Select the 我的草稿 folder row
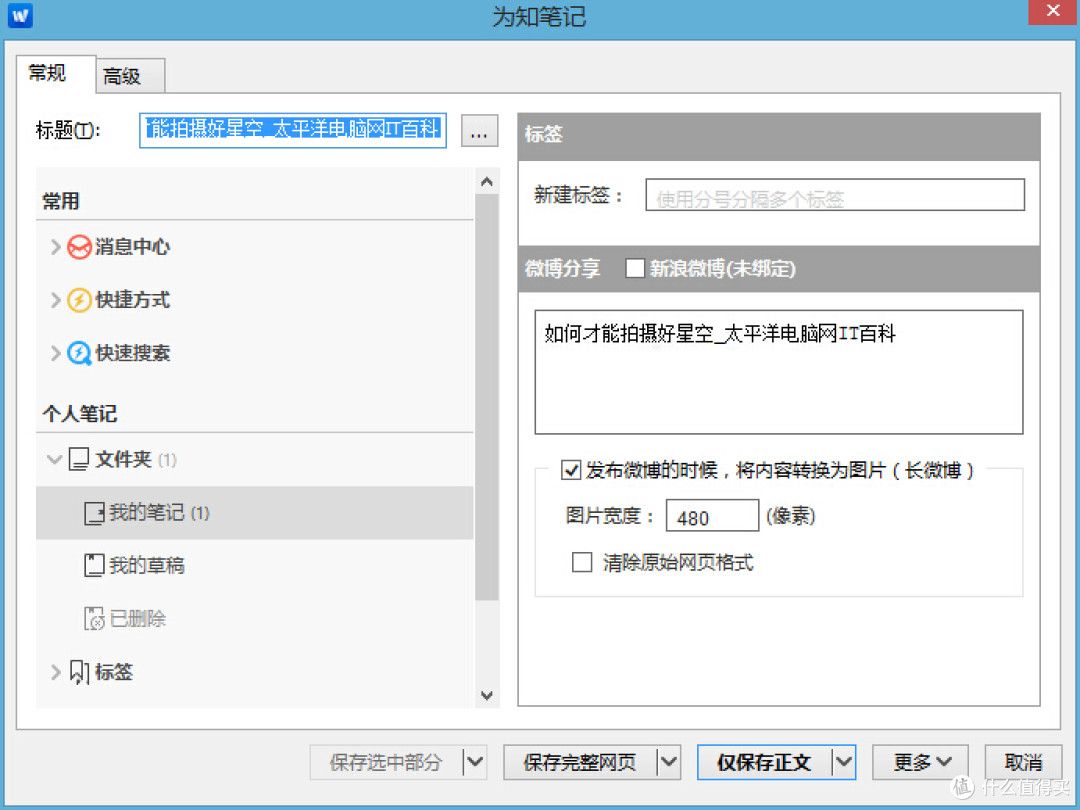1080x810 pixels. point(255,565)
